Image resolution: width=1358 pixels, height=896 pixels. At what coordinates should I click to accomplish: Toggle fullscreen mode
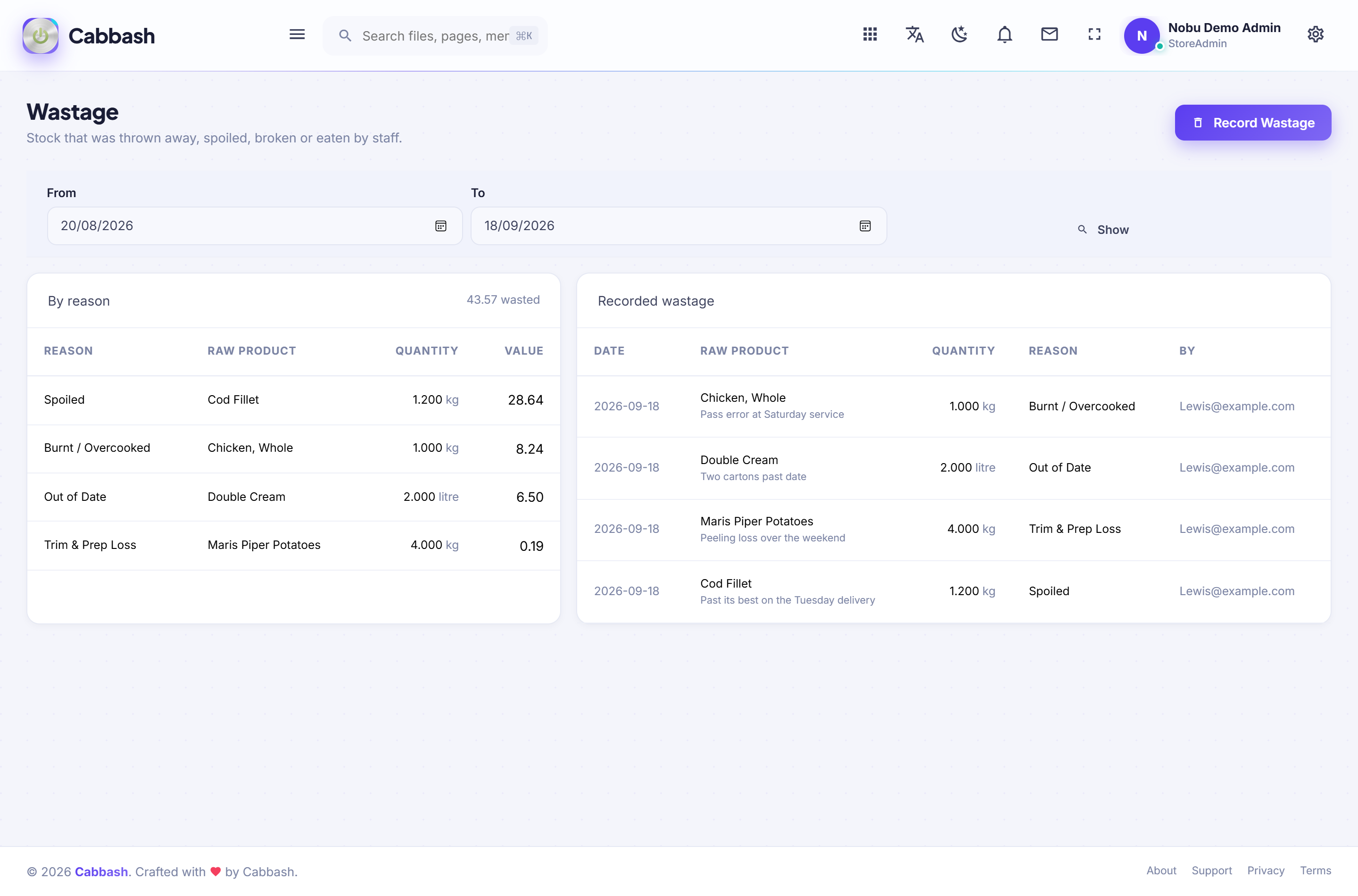point(1094,34)
